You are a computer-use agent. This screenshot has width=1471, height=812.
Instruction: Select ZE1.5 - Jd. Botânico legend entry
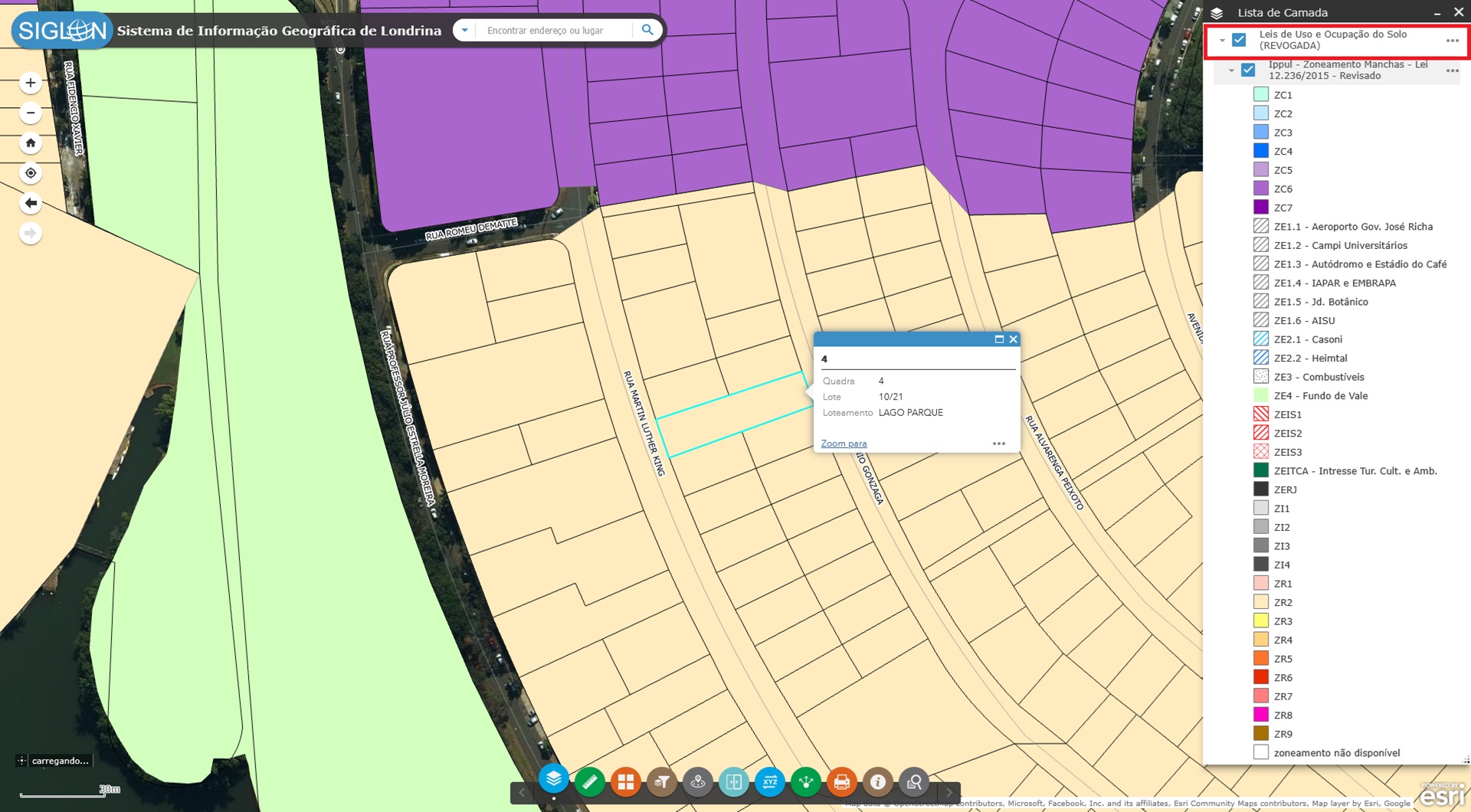(1321, 301)
